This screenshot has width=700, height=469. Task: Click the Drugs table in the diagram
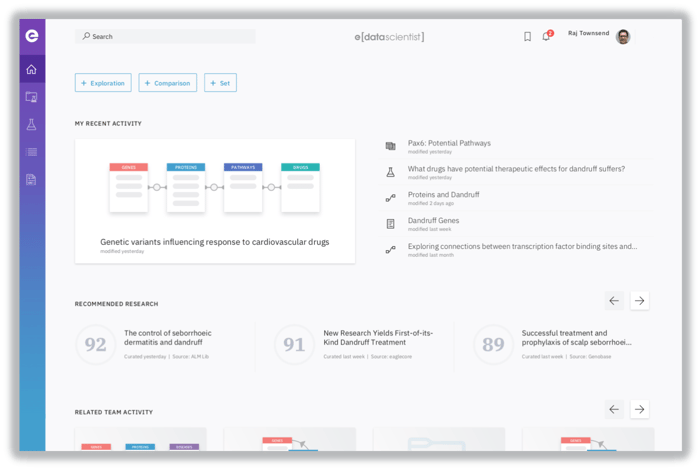click(300, 187)
